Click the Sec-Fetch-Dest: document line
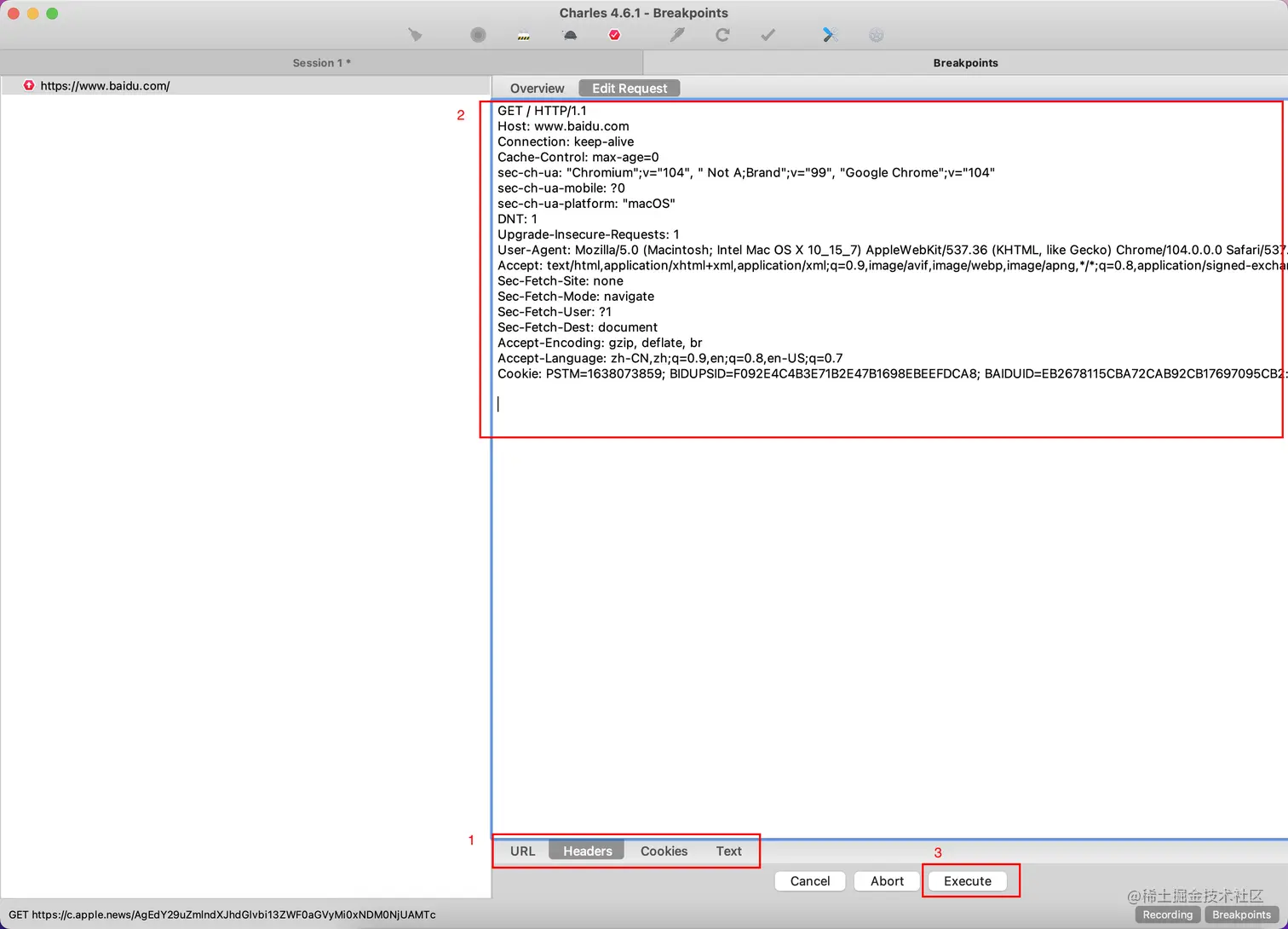 click(578, 327)
